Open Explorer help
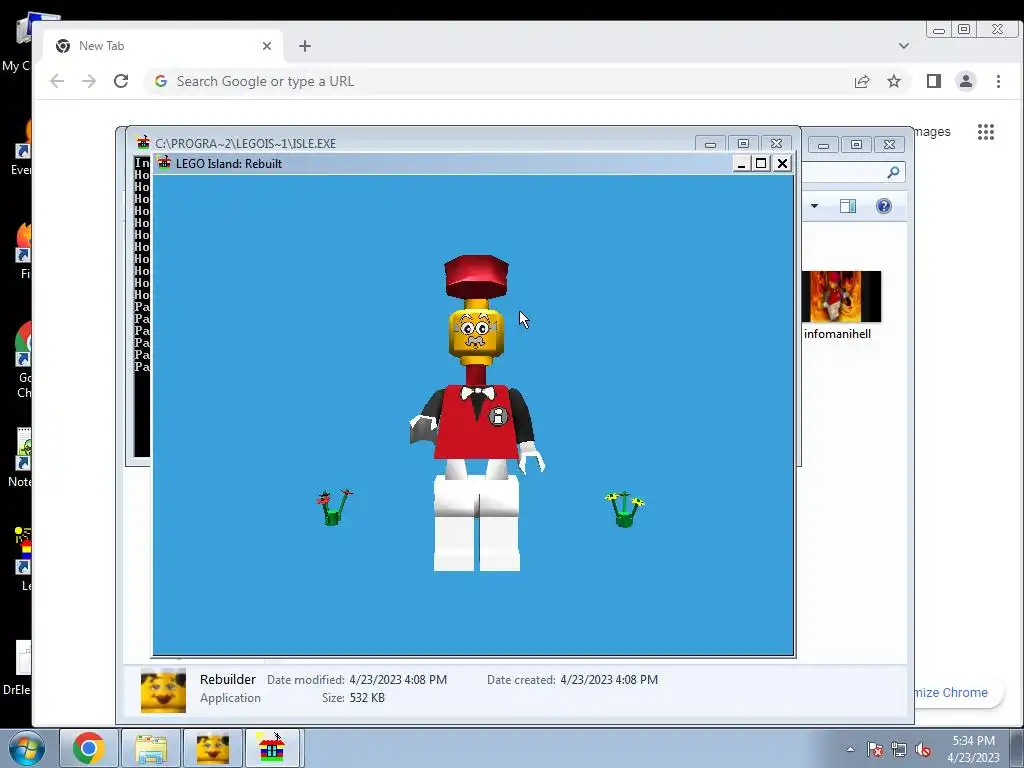The image size is (1024, 768). (x=884, y=206)
